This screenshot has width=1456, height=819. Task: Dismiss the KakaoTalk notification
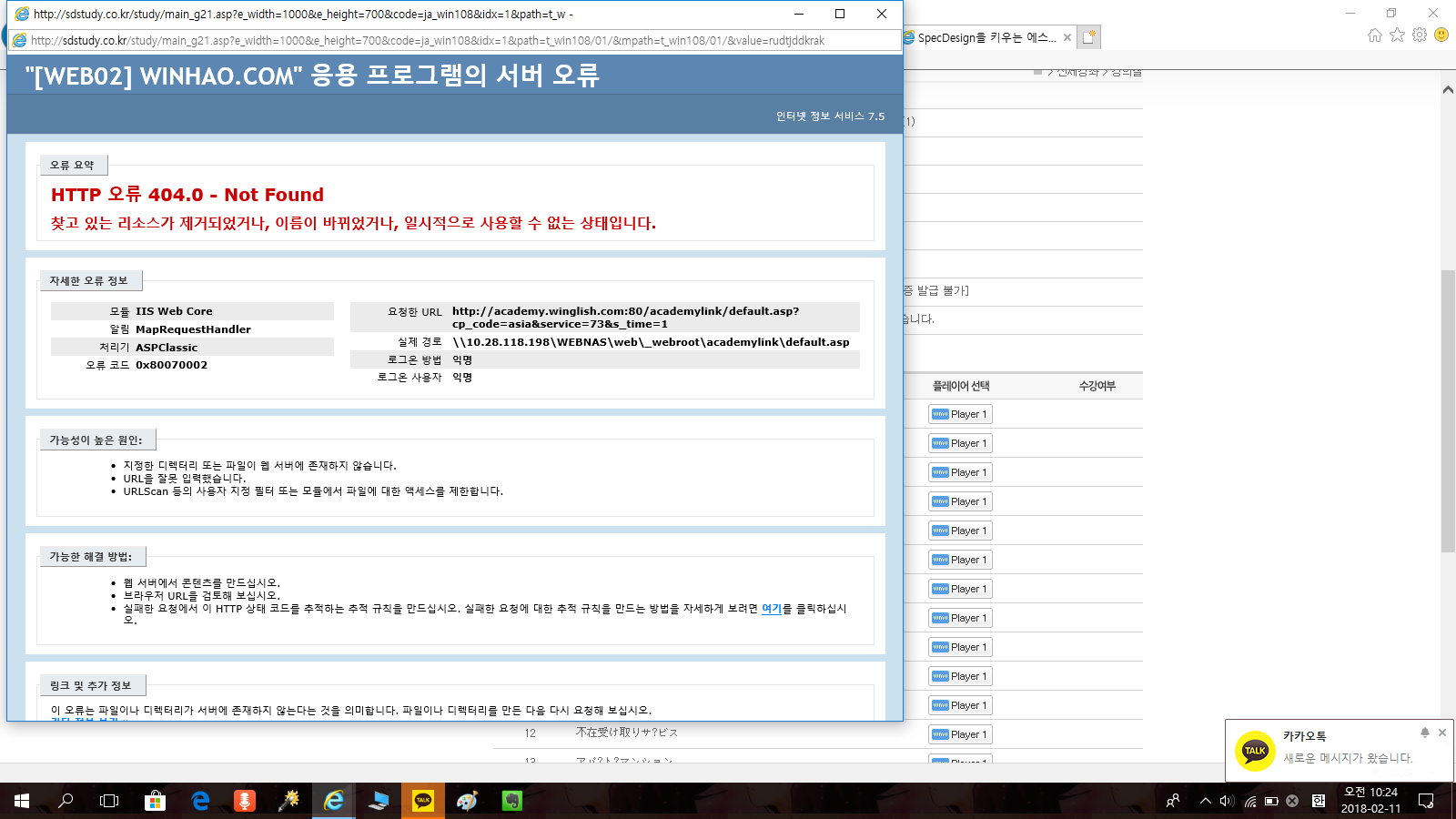[1442, 733]
